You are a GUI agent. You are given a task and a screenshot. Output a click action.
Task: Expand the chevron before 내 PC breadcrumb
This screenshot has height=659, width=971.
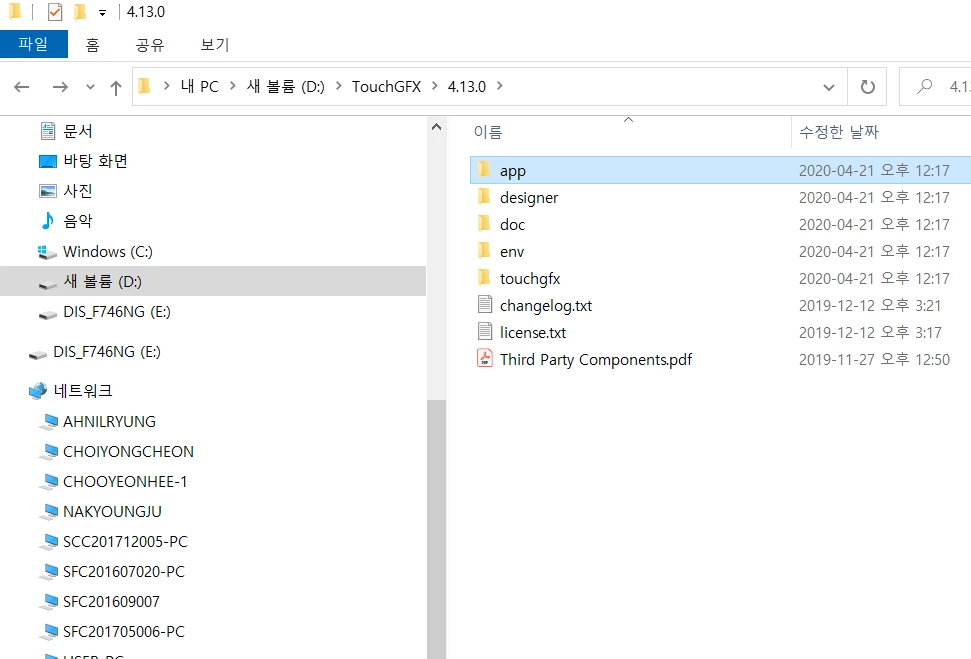click(167, 86)
